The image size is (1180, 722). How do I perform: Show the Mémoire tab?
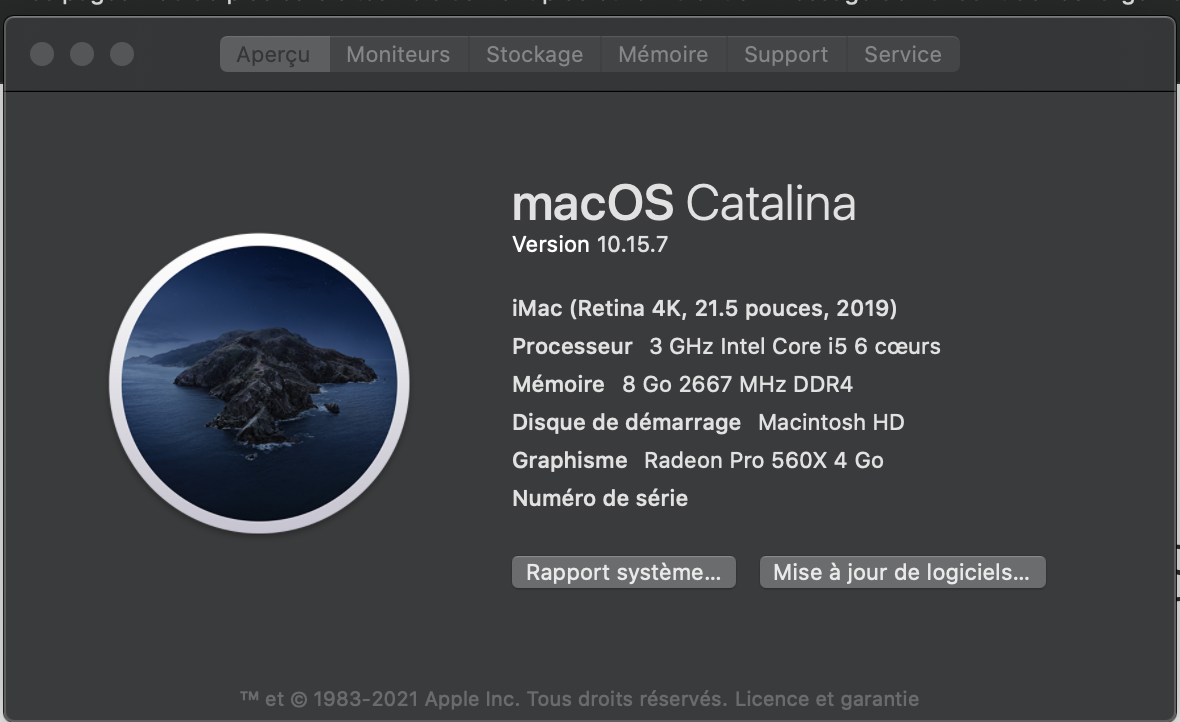[663, 54]
